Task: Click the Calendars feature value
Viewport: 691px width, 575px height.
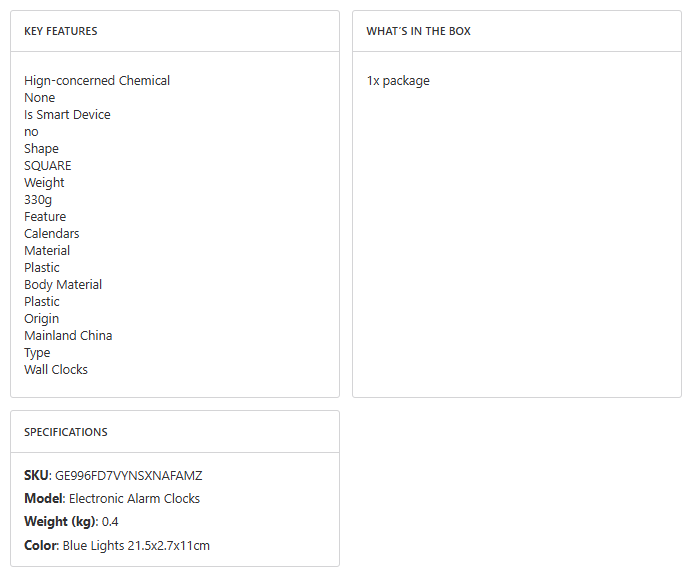Action: tap(52, 234)
